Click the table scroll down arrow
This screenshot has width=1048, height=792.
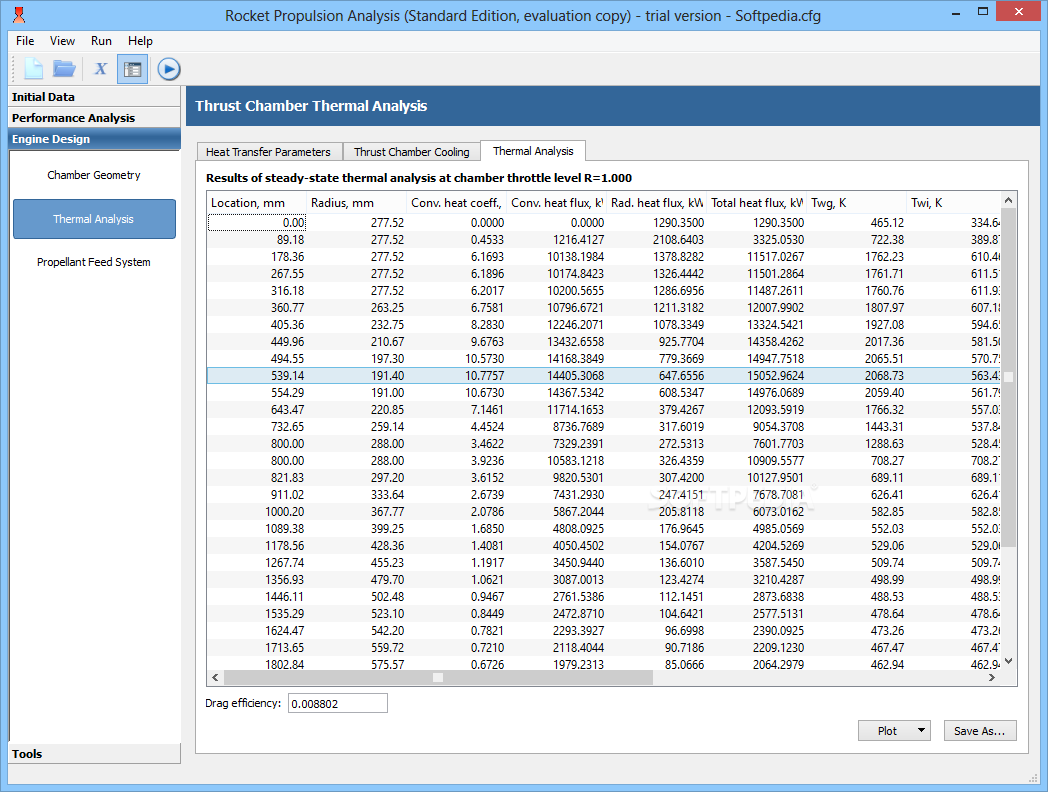click(1009, 661)
